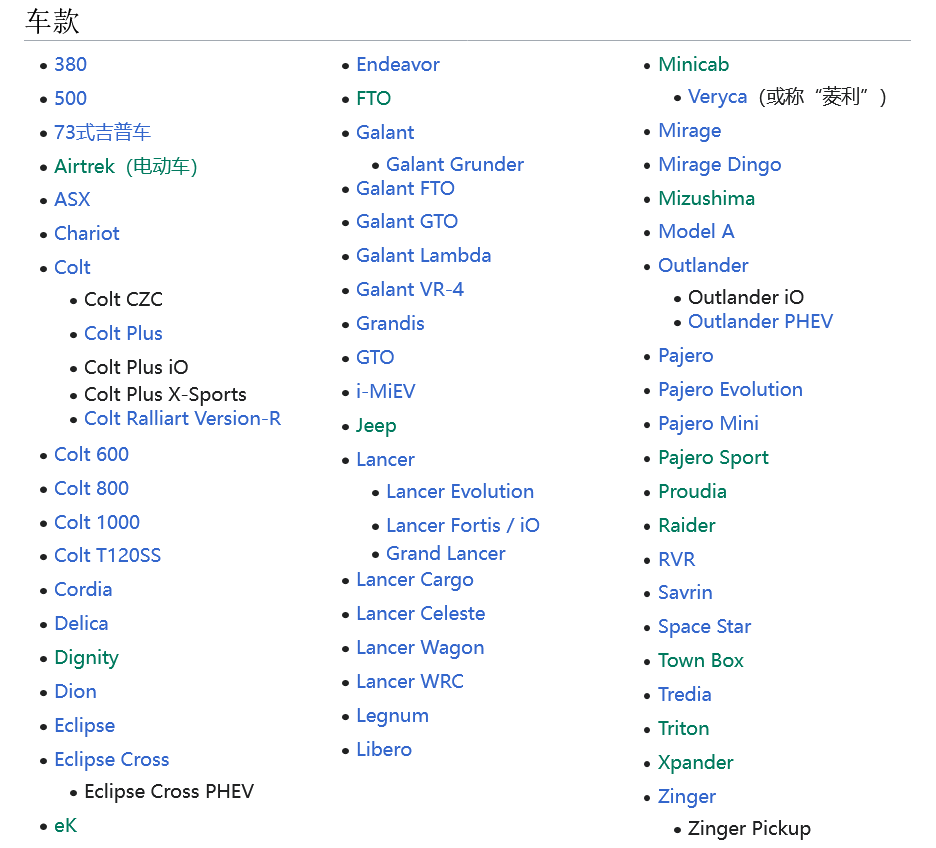Click the Jeep link
Image resolution: width=936 pixels, height=848 pixels.
coord(376,426)
